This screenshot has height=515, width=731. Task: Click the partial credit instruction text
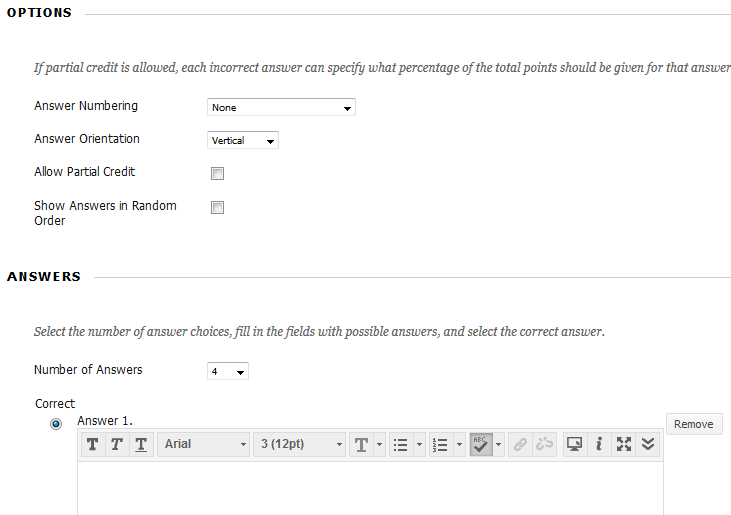tap(382, 68)
